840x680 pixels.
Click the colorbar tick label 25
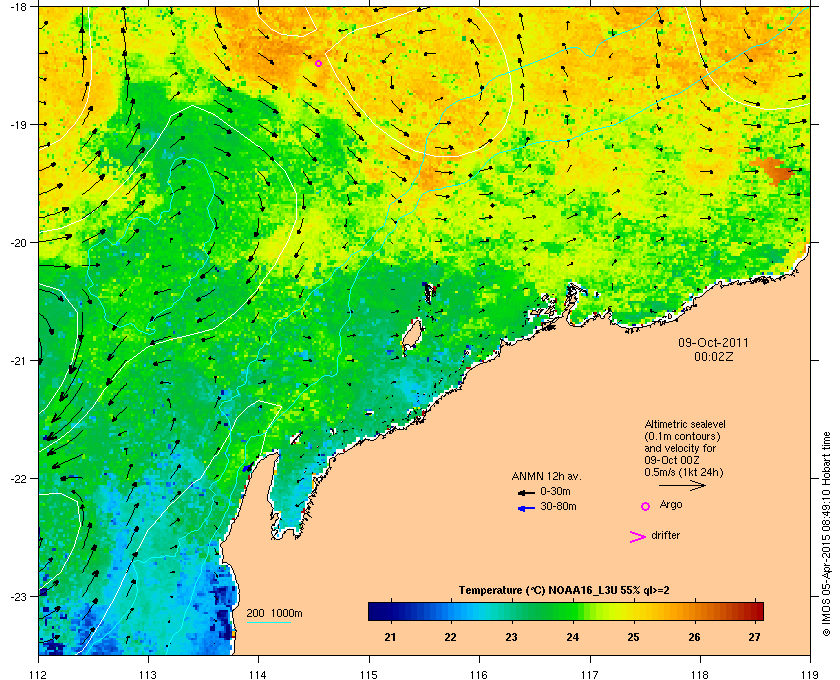(633, 637)
